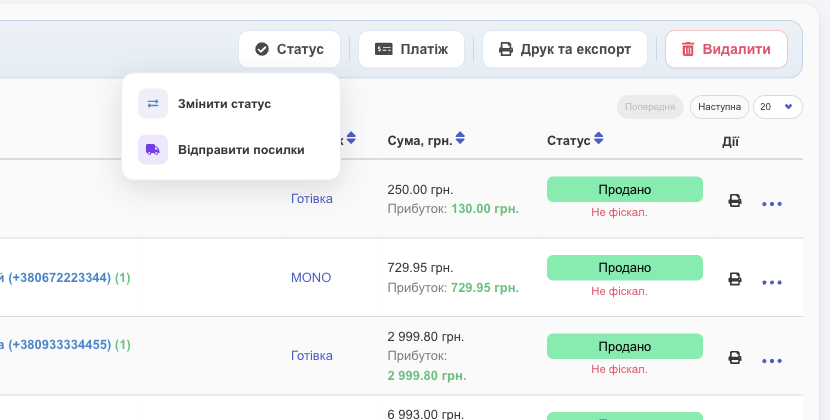Screen dimensions: 830x420
Task: Select the 2 999.80 грн. profit value
Action: pos(427,376)
